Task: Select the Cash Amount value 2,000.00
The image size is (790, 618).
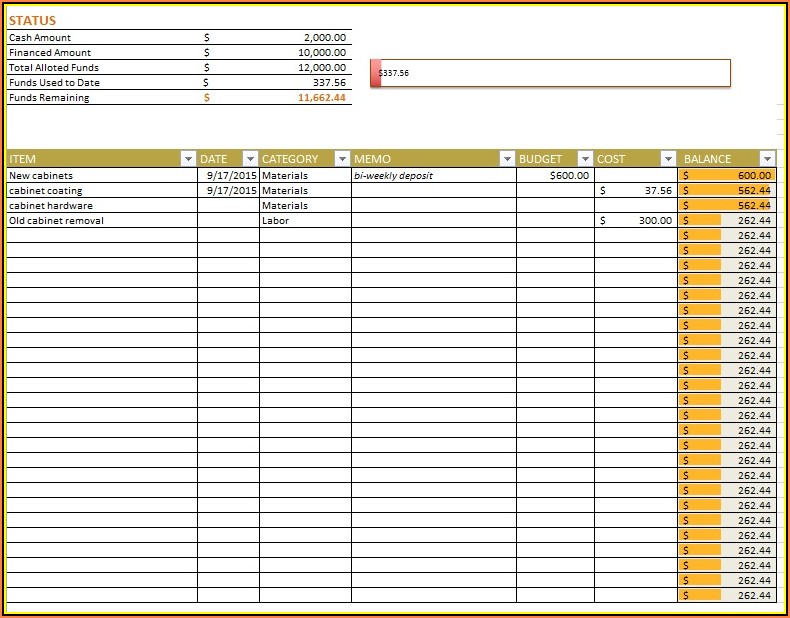Action: (x=324, y=38)
